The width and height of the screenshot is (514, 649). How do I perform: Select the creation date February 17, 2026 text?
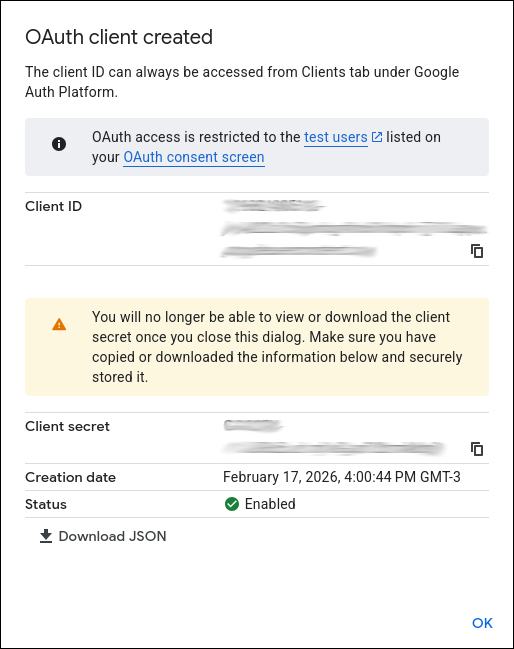(x=341, y=477)
